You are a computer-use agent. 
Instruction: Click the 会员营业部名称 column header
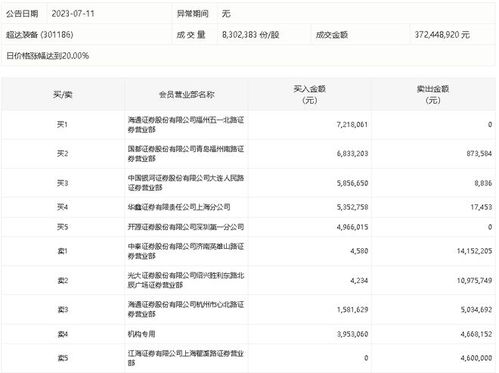click(x=186, y=95)
